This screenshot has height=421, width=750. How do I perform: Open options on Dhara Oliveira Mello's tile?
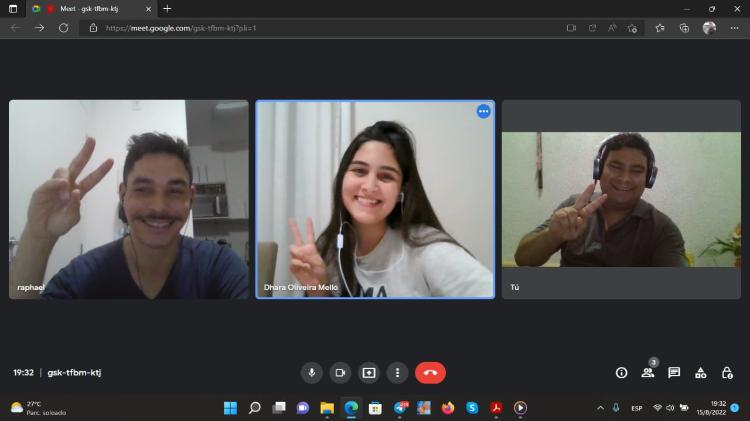(x=484, y=111)
